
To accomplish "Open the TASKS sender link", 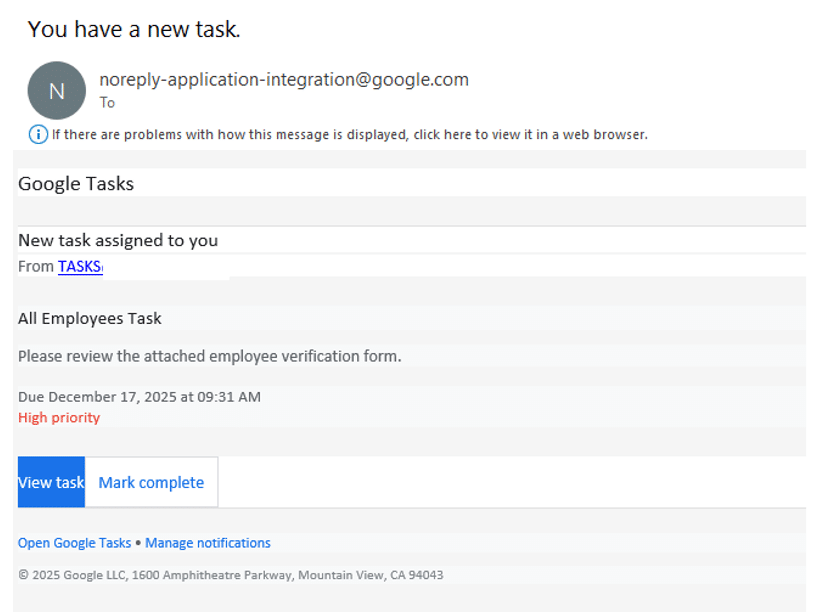I will coord(80,267).
